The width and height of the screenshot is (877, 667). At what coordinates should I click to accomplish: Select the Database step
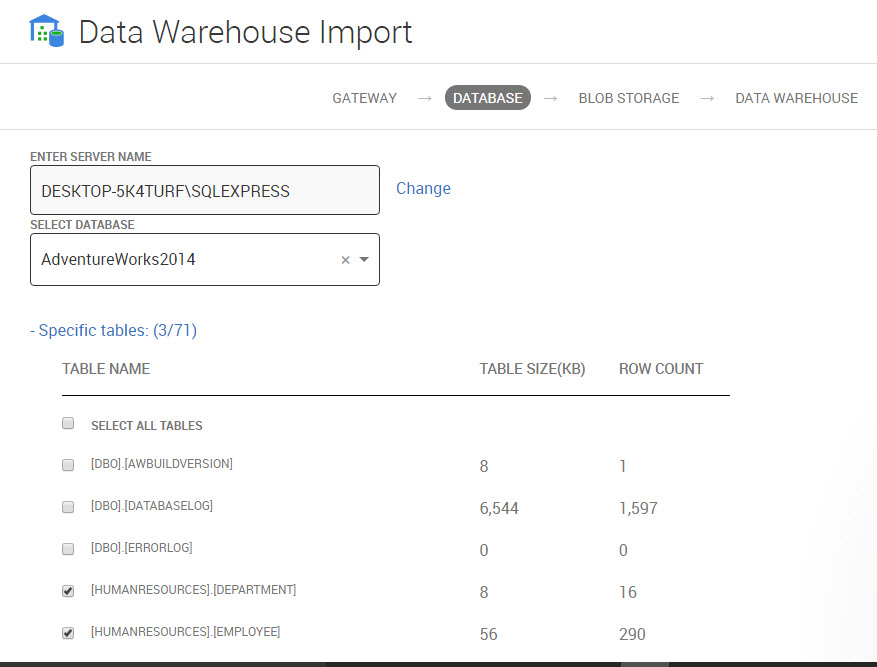[x=487, y=98]
